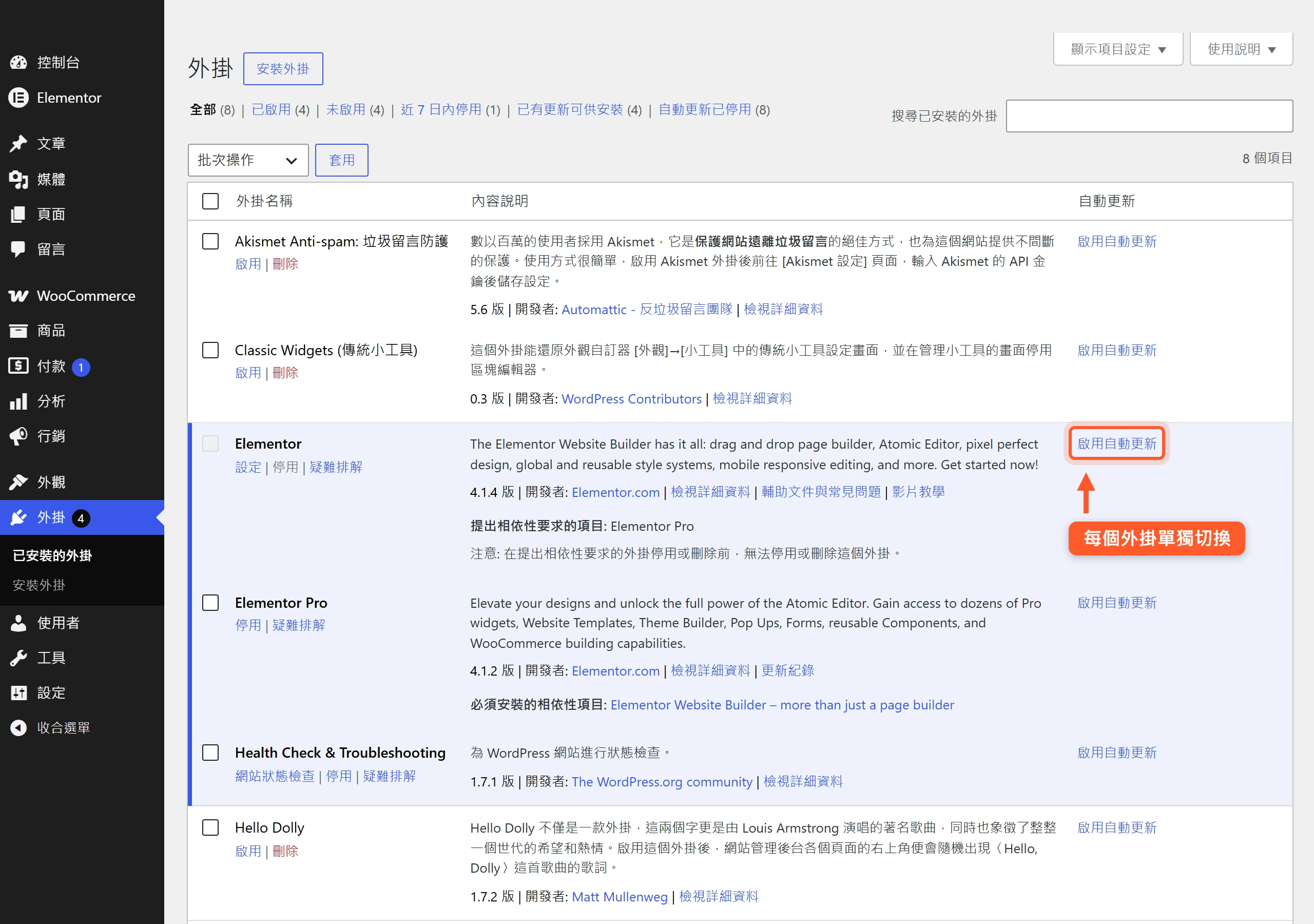Screen dimensions: 1314x924
Task: Focus the 搜尋已安裝的外掛 search field
Action: (x=1149, y=116)
